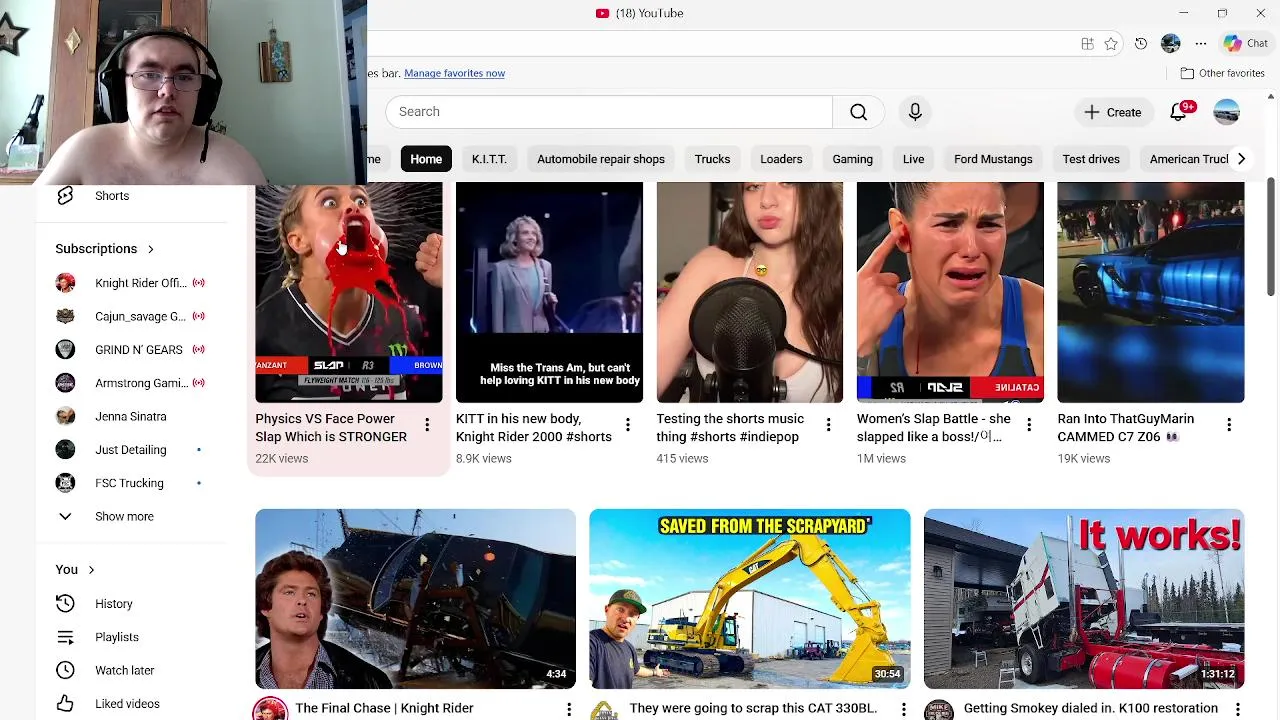This screenshot has height=720, width=1280.
Task: Open the Knight Rider Final Chase thumbnail
Action: [415, 599]
